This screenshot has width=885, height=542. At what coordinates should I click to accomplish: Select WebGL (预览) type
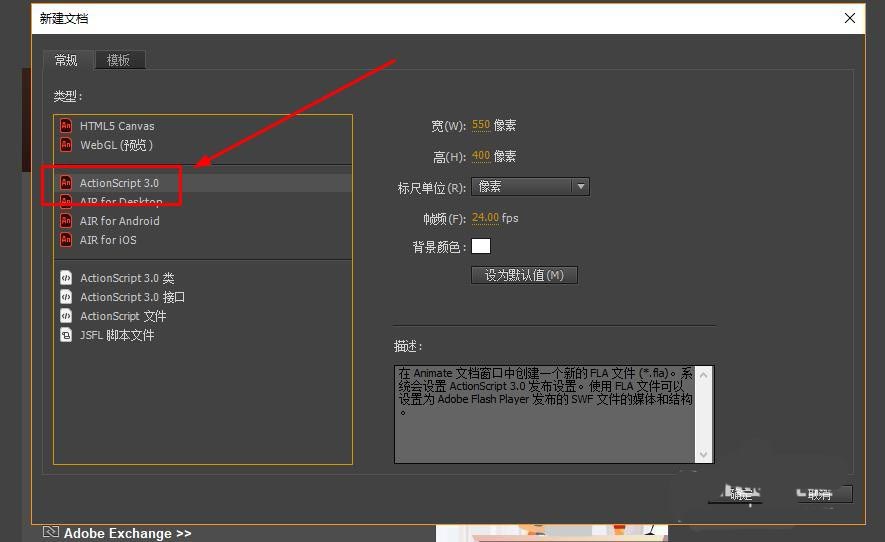click(x=203, y=145)
